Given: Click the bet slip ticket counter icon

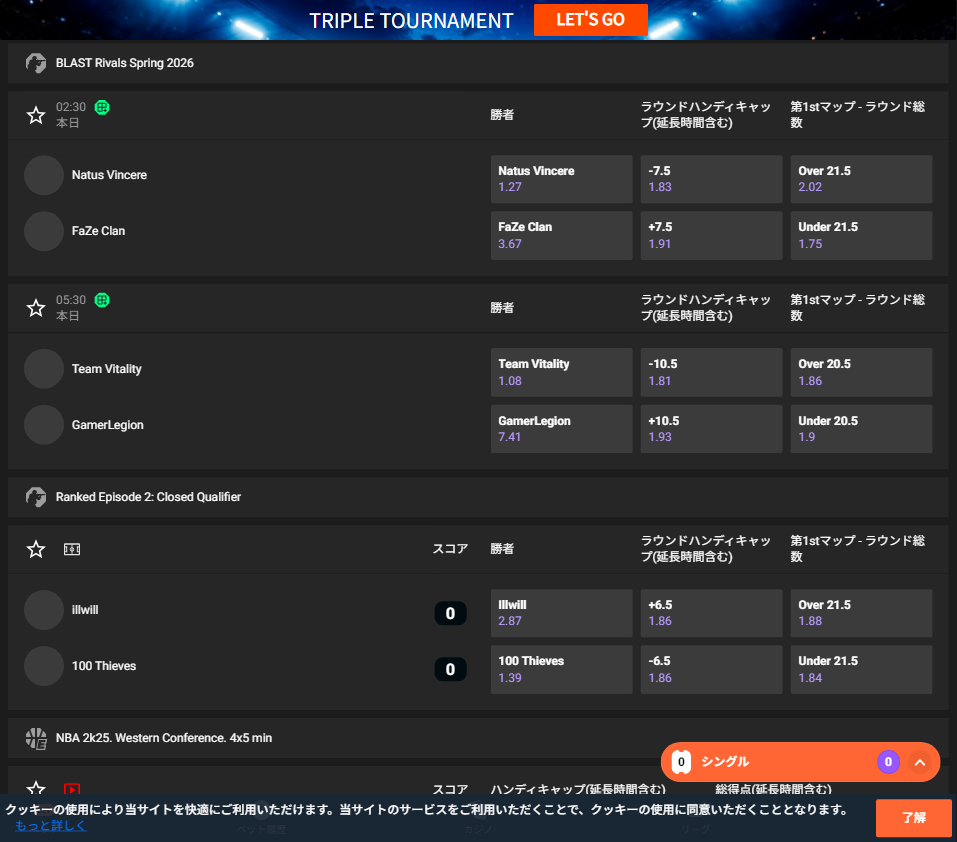Looking at the screenshot, I should click(x=681, y=762).
